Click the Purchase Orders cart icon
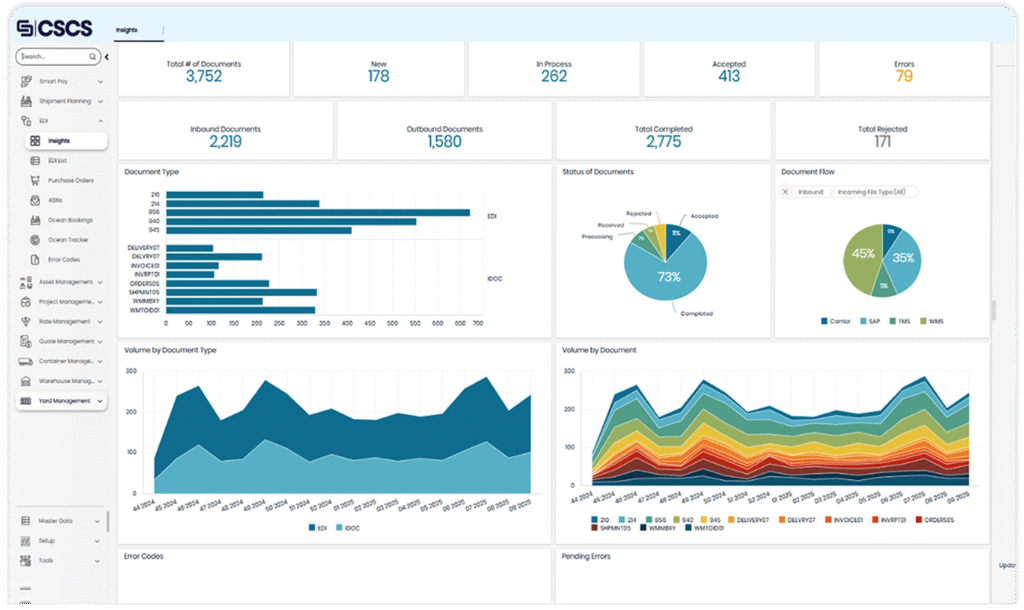The height and width of the screenshot is (610, 1024). tap(33, 180)
